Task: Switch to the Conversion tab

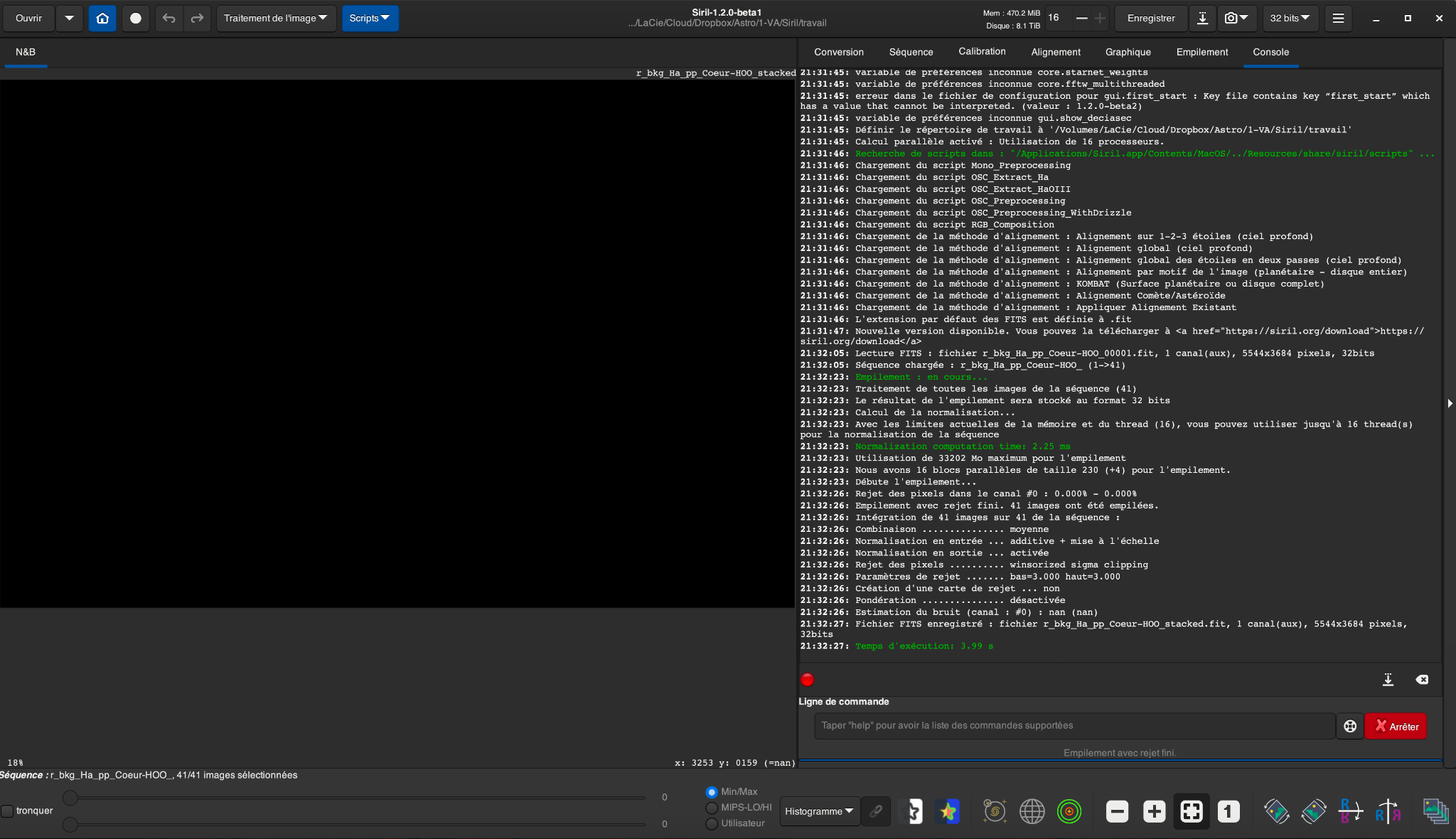Action: [839, 52]
